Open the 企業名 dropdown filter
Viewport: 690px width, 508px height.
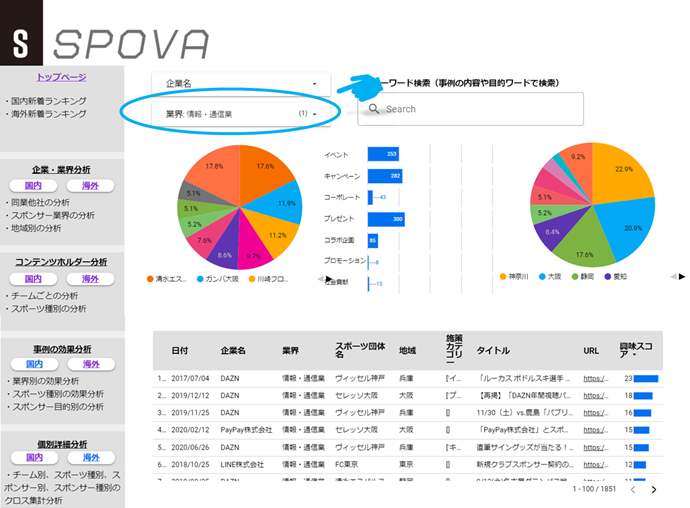tap(241, 83)
